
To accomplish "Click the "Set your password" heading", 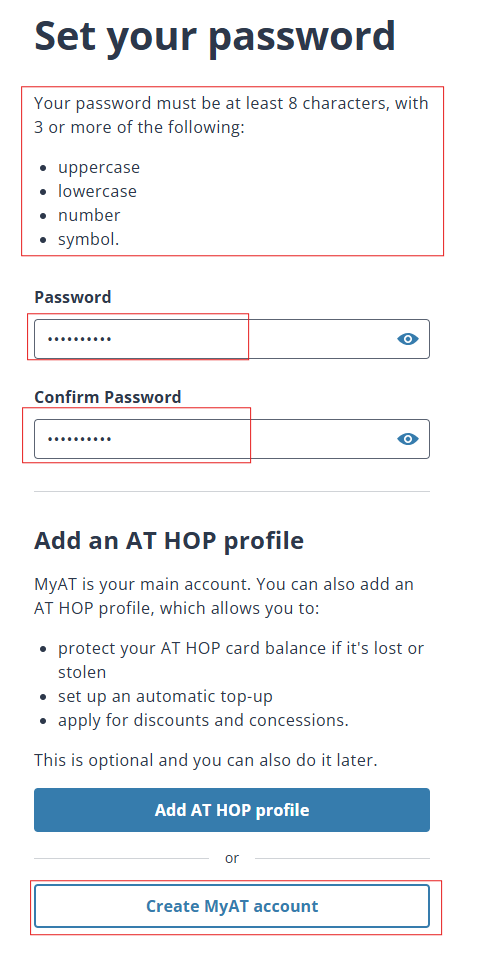I will coord(214,37).
